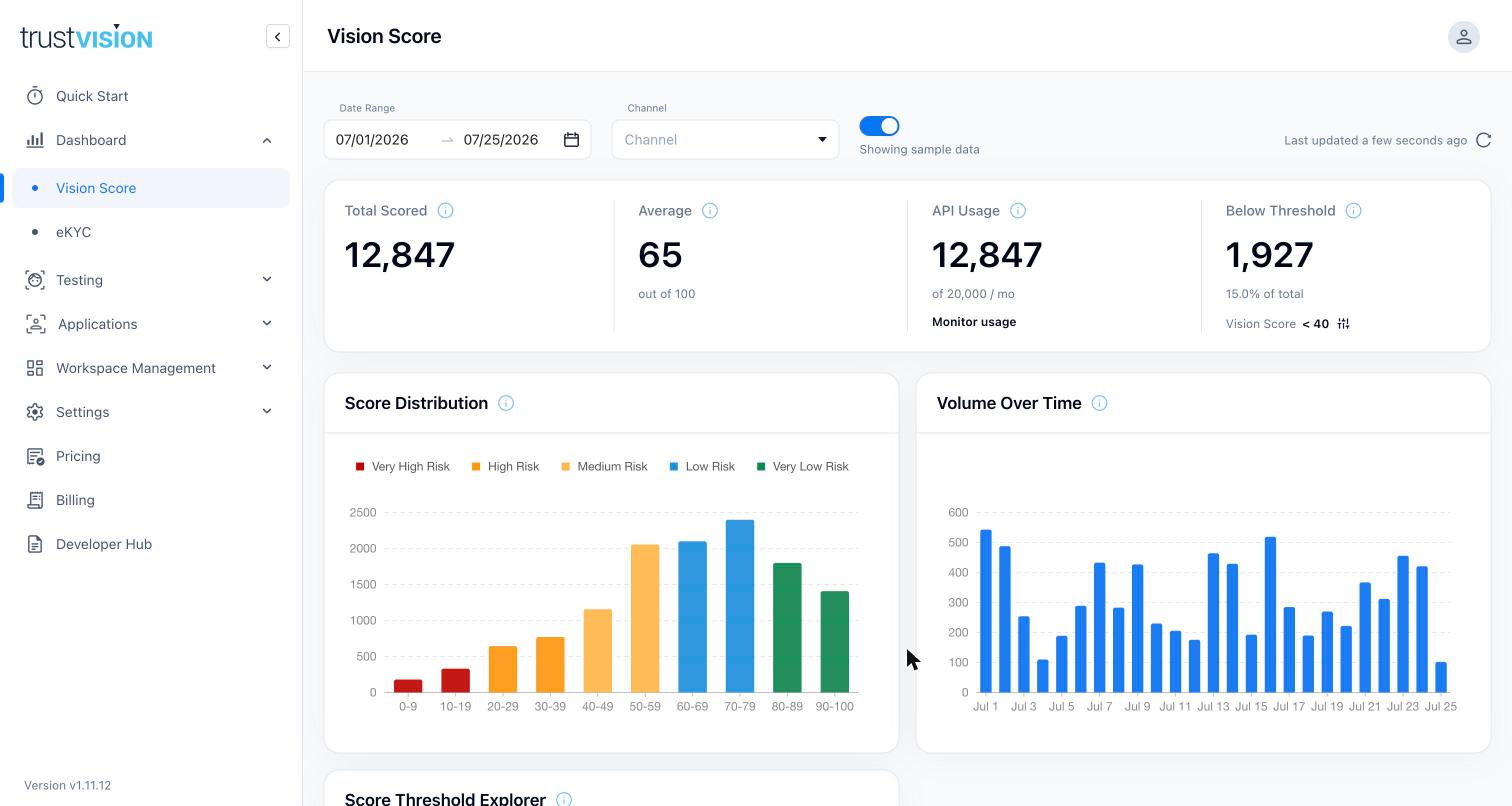Click the Jul 25 bar in Volume chart
Screen dimensions: 1512x806
pyautogui.click(x=1441, y=677)
